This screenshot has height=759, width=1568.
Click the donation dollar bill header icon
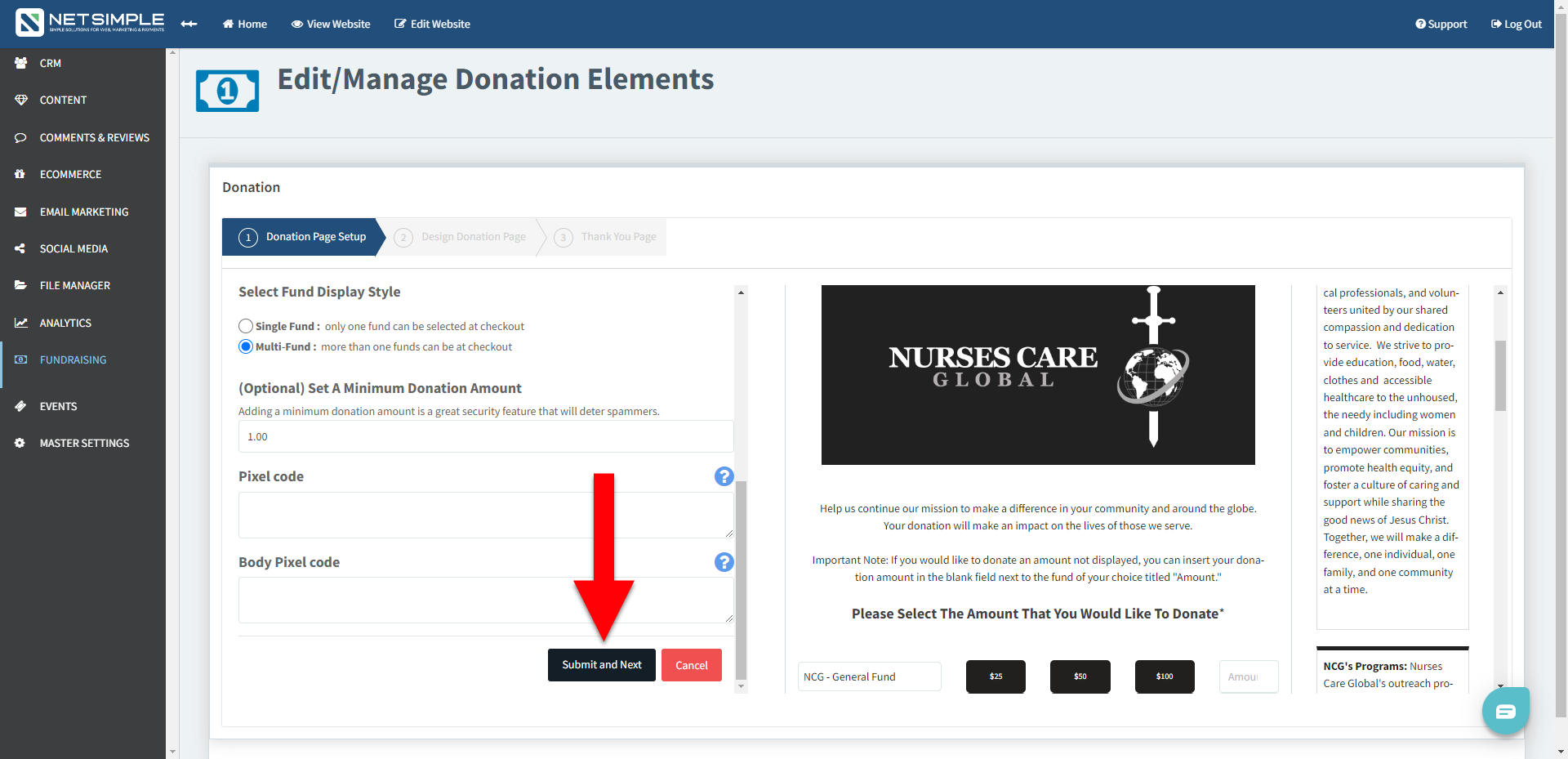click(x=227, y=90)
